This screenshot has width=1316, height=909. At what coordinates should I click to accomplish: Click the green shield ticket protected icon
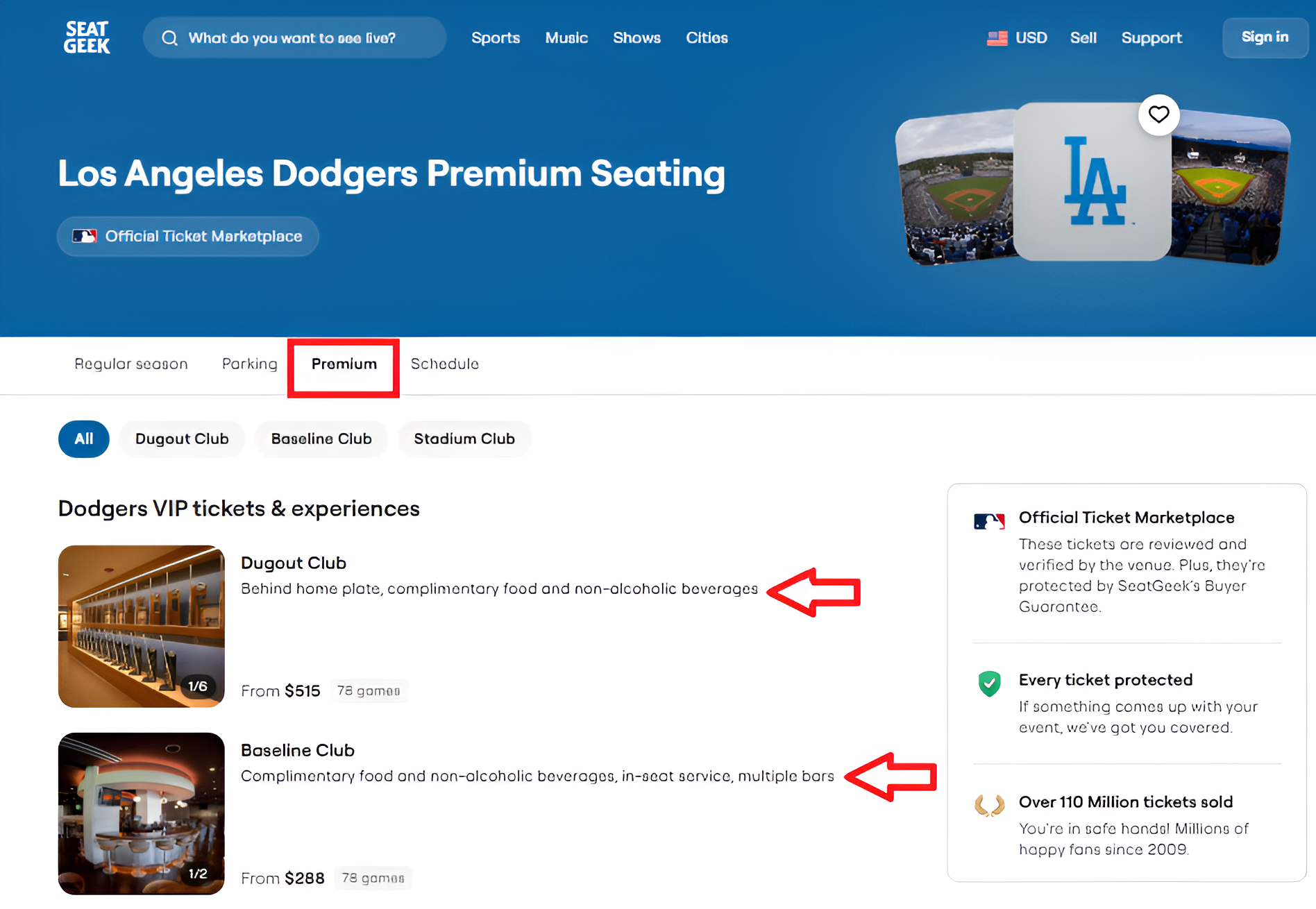pyautogui.click(x=989, y=683)
